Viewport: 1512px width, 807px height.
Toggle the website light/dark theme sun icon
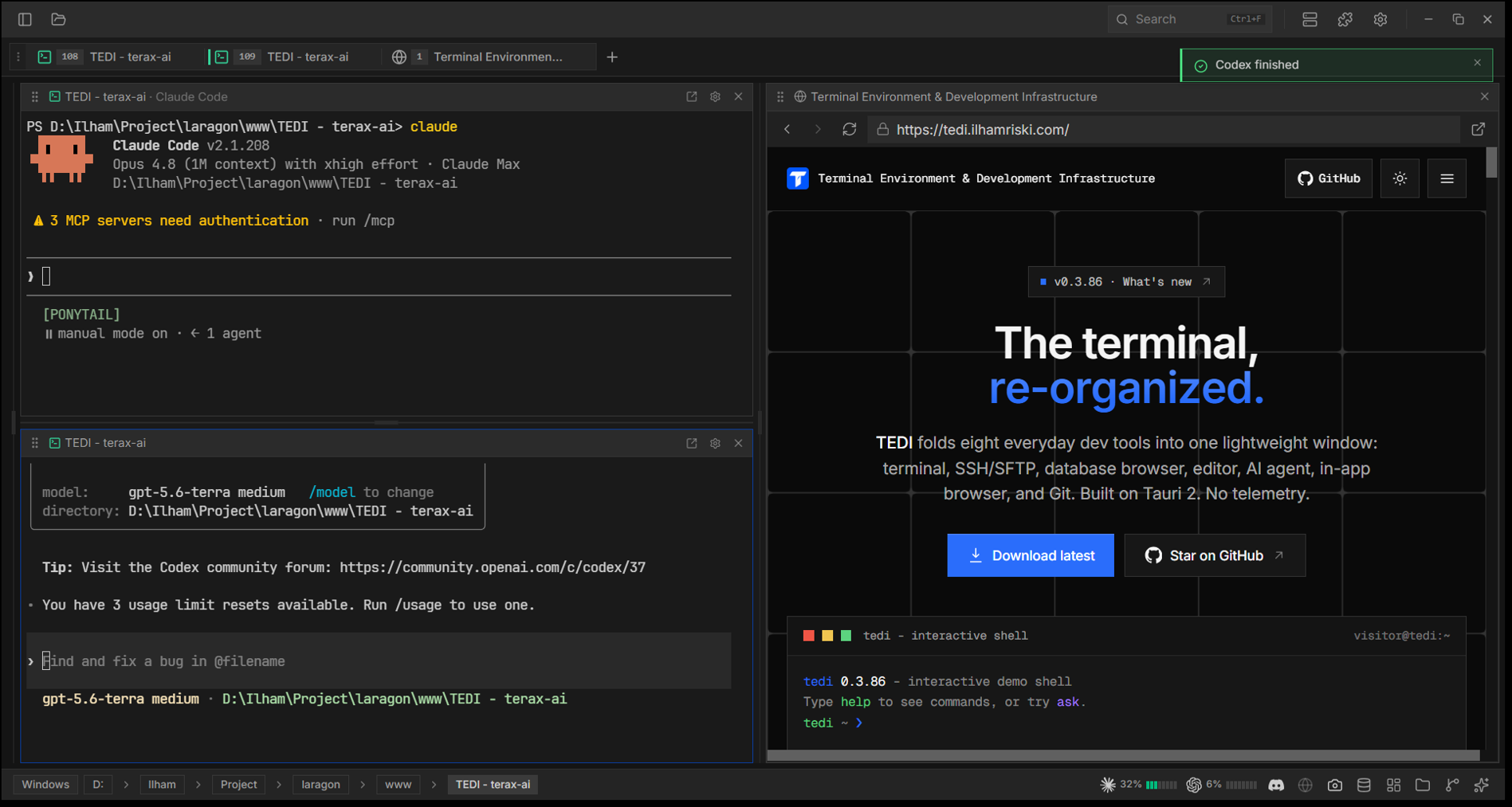1400,178
